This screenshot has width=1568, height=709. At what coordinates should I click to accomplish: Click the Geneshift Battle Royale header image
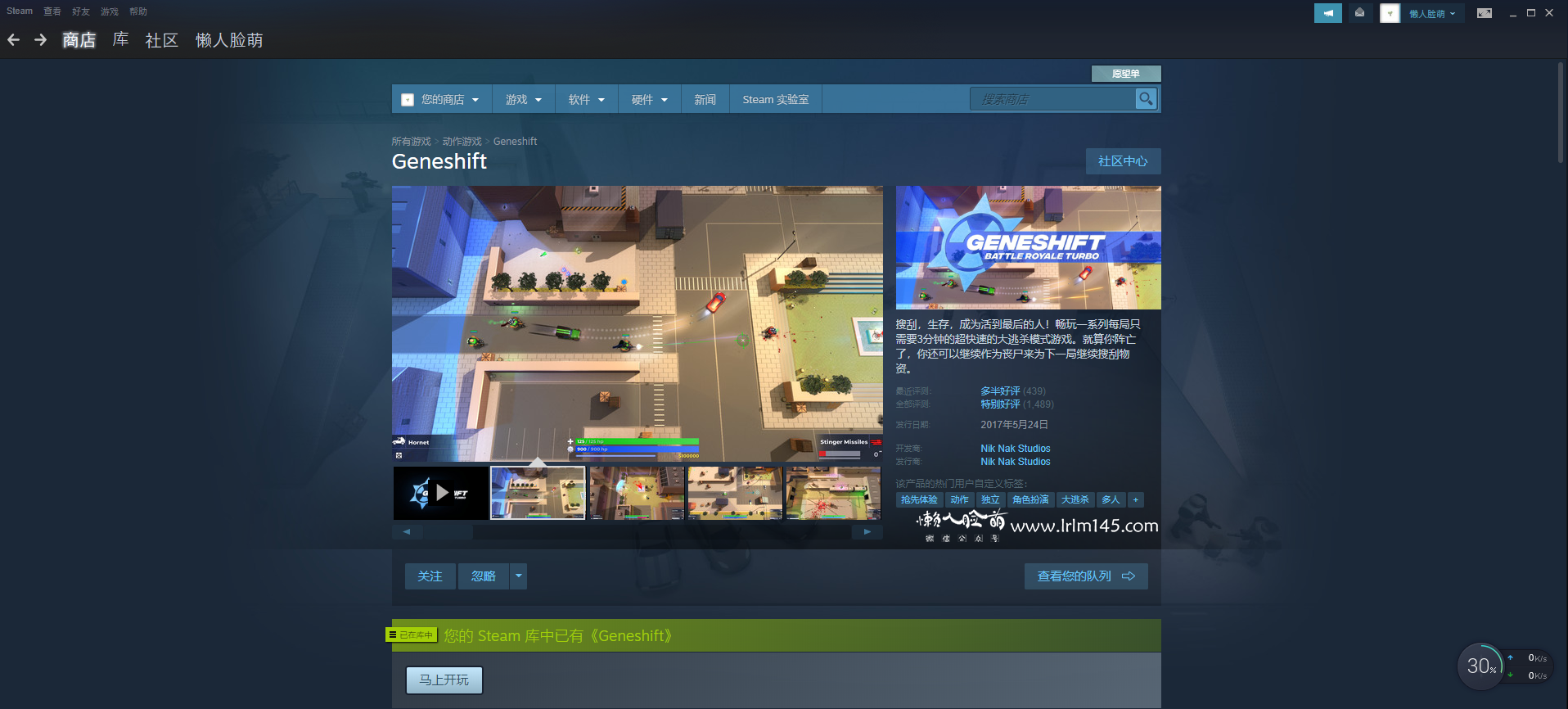pyautogui.click(x=1028, y=247)
